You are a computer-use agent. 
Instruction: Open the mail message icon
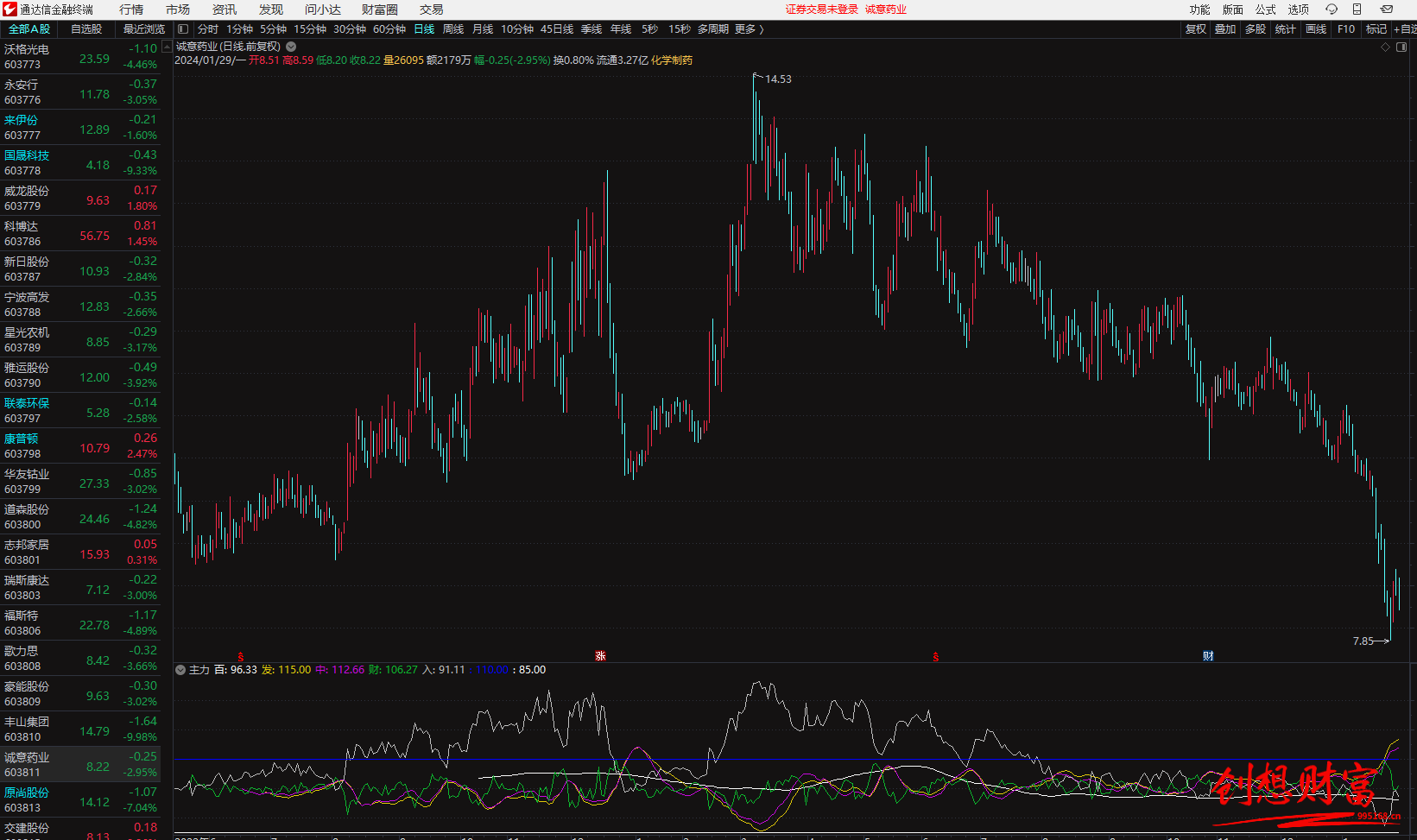[1387, 9]
